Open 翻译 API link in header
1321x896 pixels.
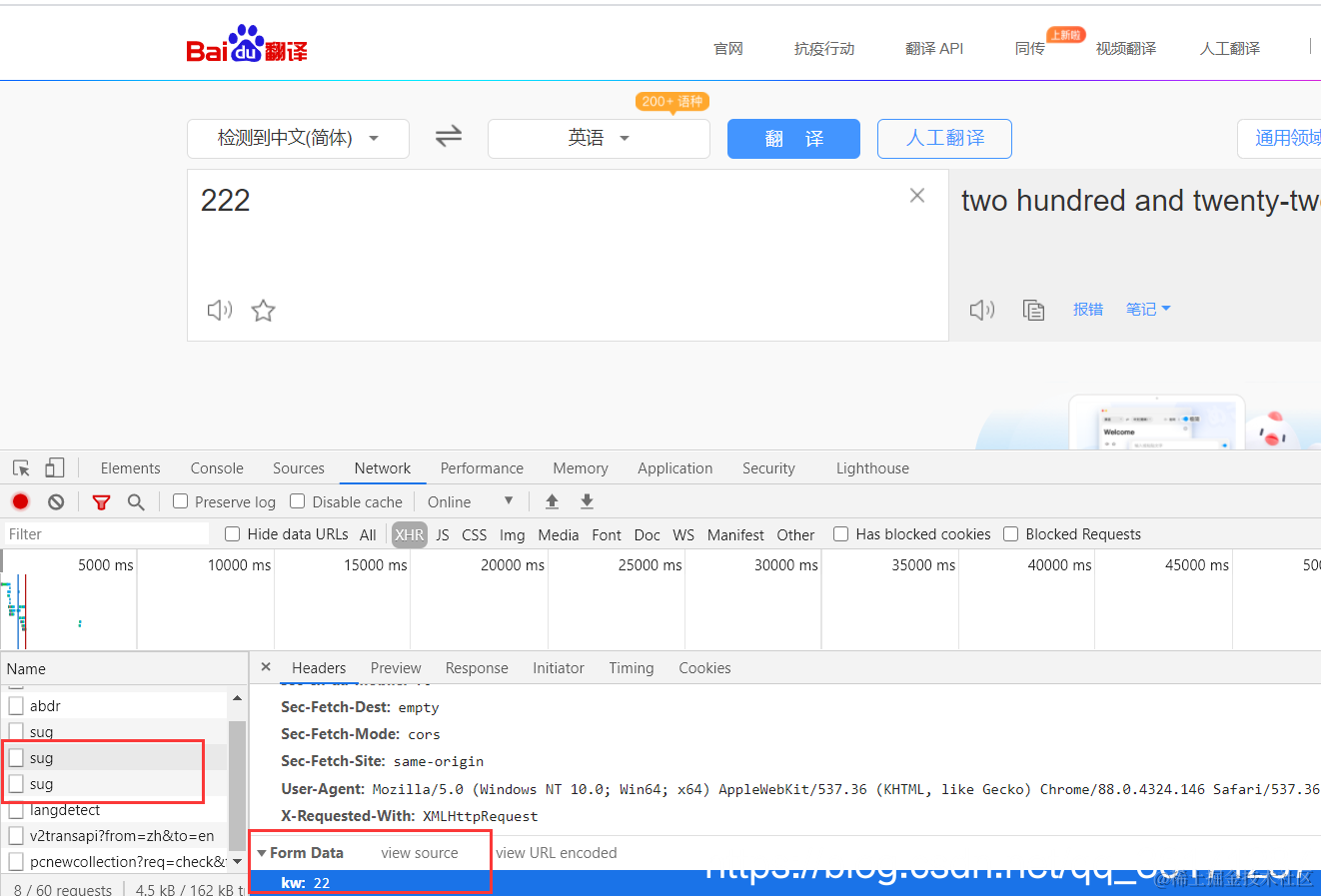tap(934, 48)
